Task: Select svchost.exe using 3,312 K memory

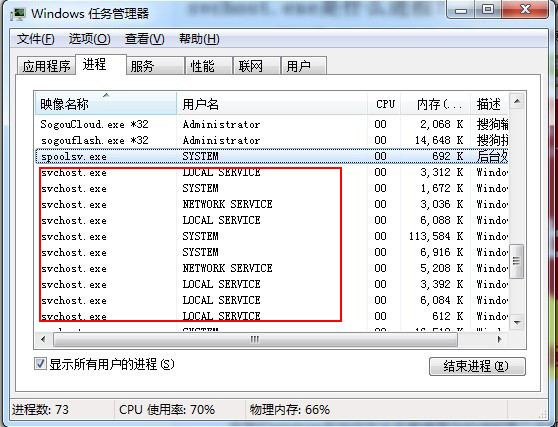Action: click(272, 172)
